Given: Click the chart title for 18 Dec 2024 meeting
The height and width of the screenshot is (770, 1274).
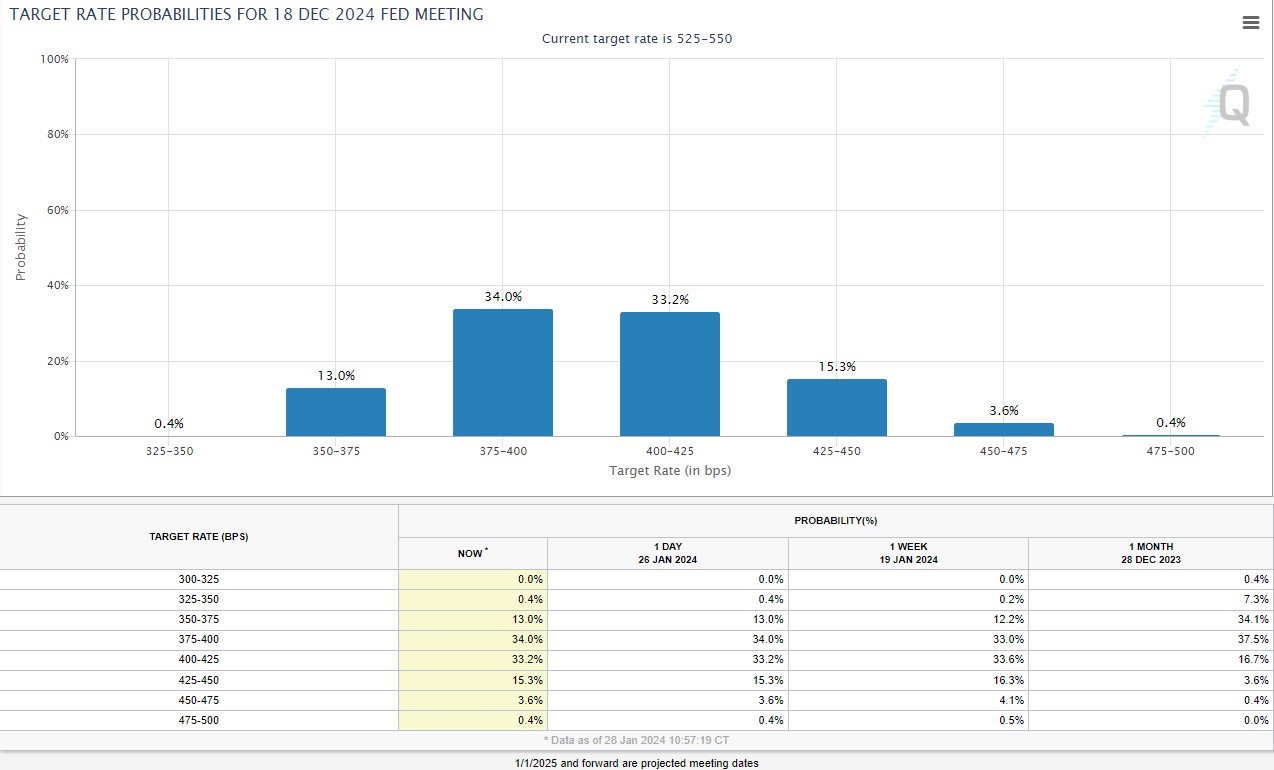Looking at the screenshot, I should coord(246,15).
